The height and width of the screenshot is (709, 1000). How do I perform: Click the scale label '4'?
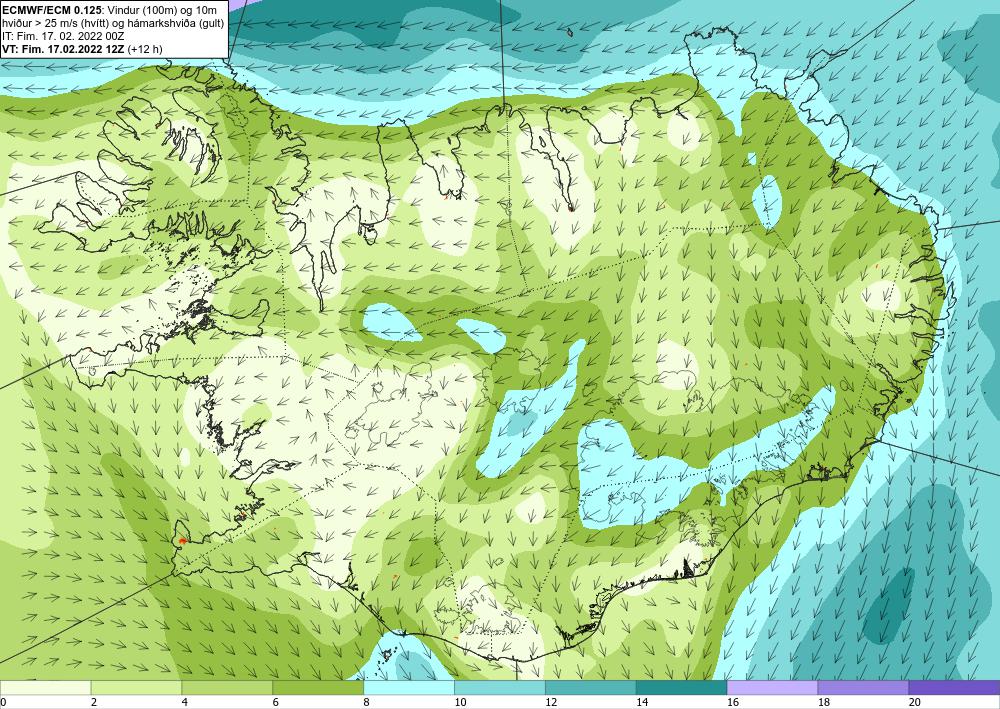tap(184, 703)
